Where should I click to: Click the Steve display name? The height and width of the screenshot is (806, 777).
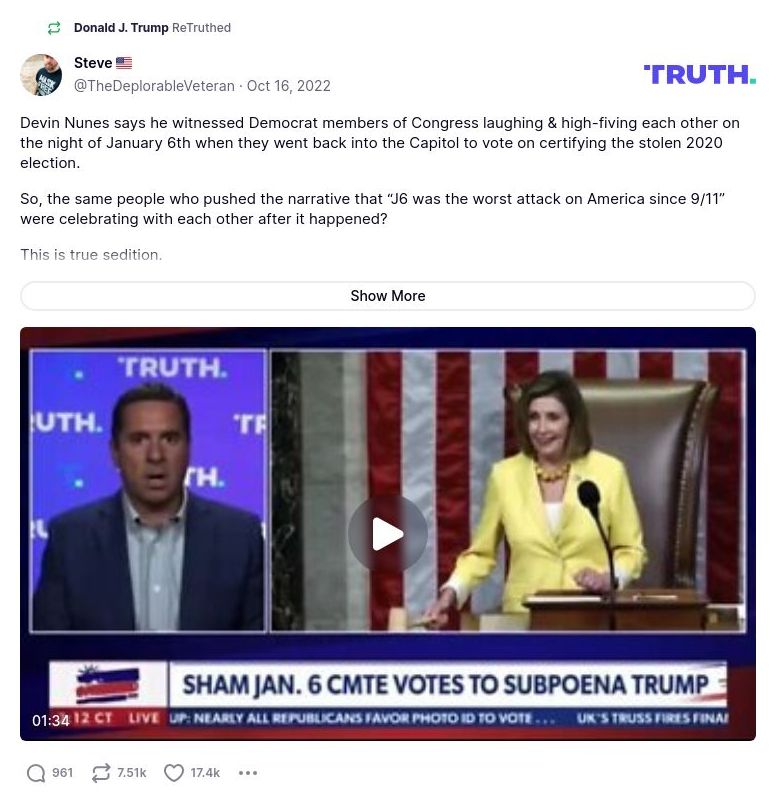pyautogui.click(x=93, y=63)
